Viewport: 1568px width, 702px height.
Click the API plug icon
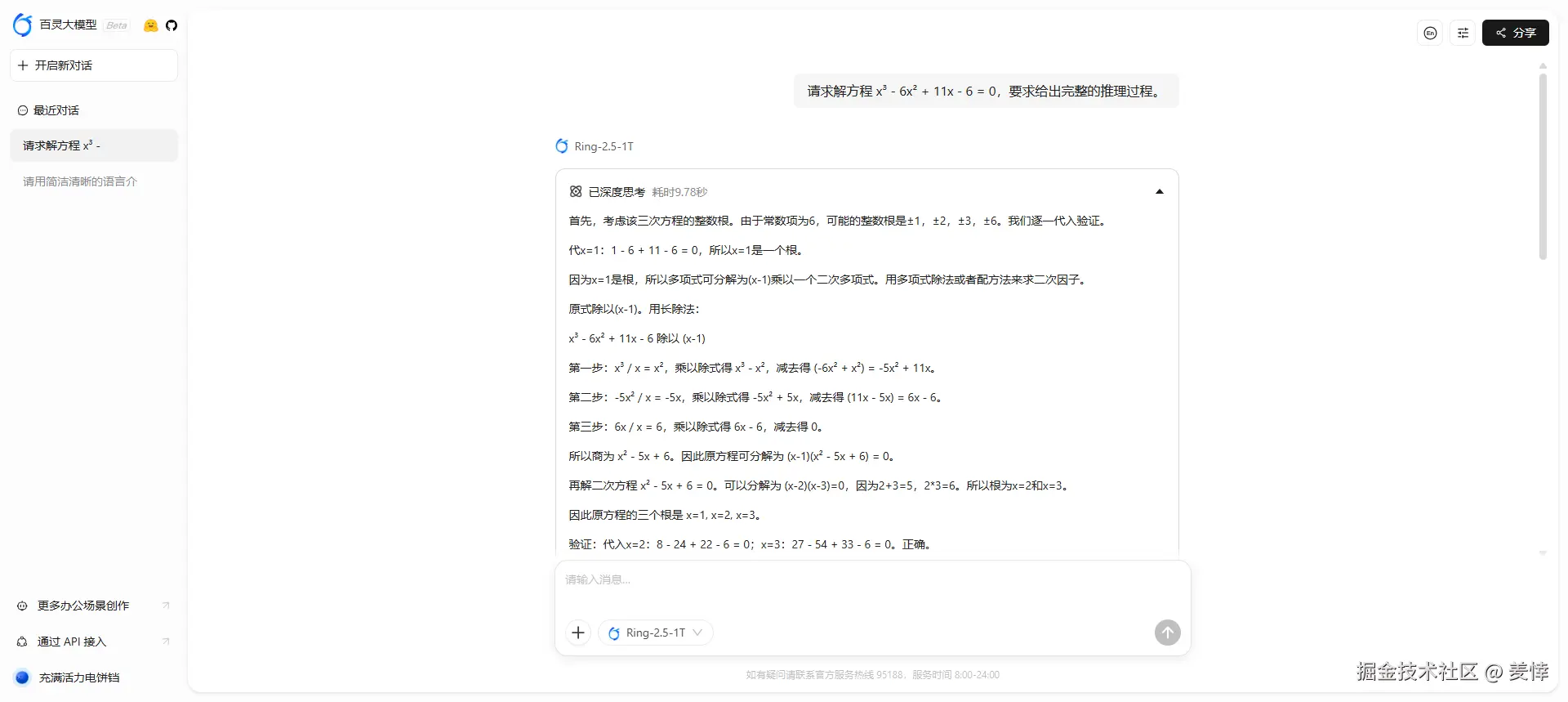pos(22,642)
